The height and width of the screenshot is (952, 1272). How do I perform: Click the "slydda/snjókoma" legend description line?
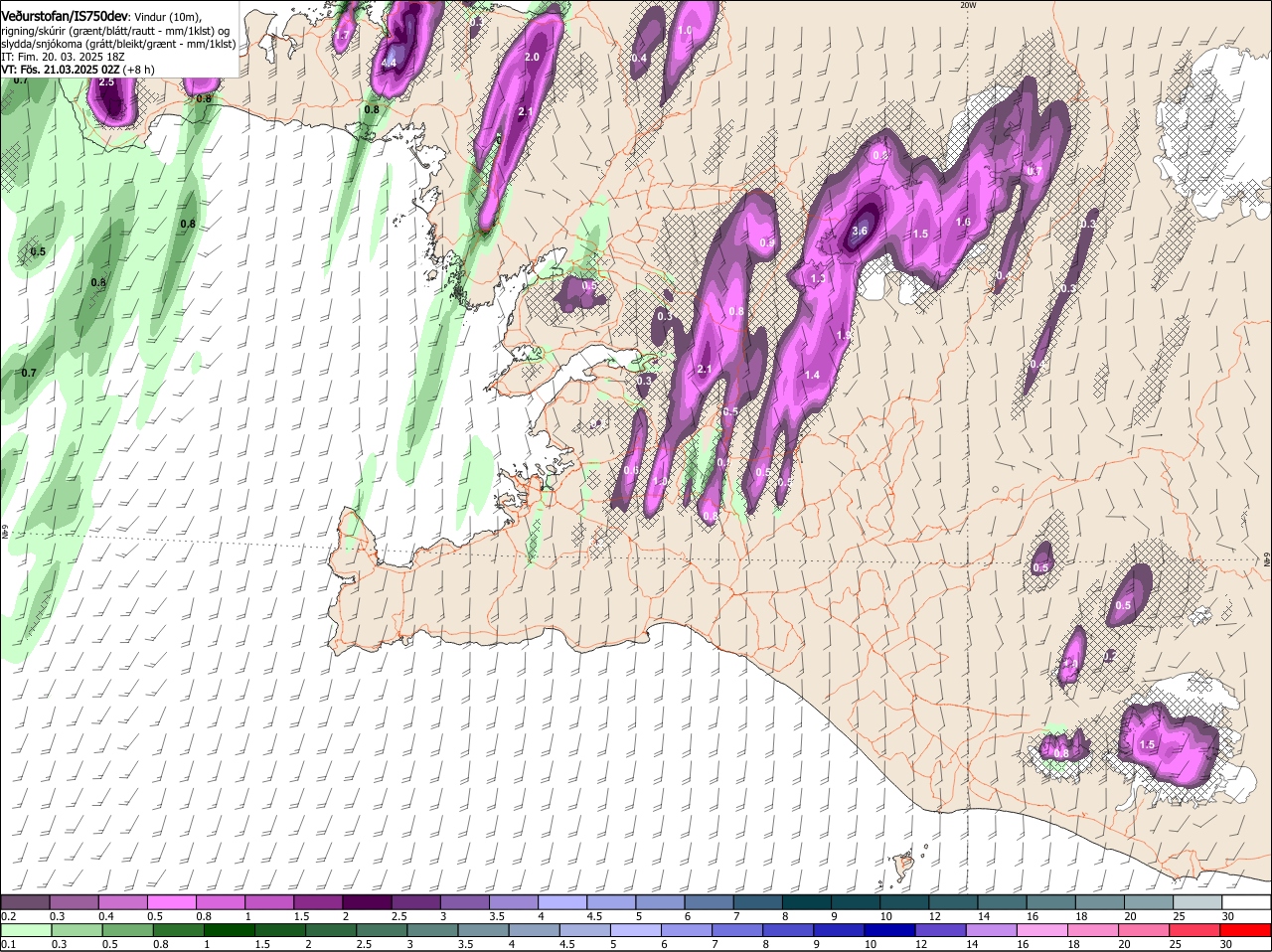117,44
